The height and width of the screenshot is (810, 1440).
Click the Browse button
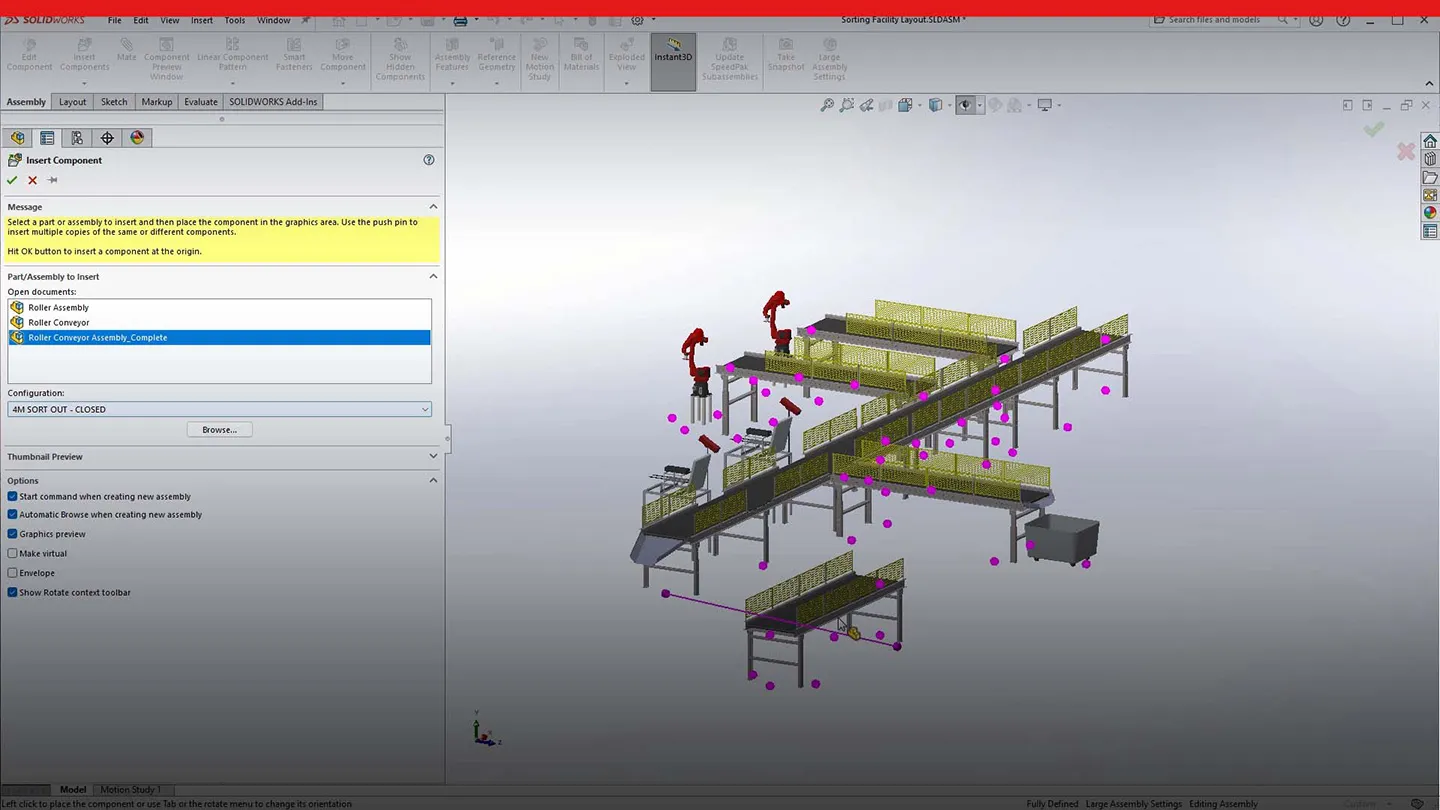tap(219, 429)
